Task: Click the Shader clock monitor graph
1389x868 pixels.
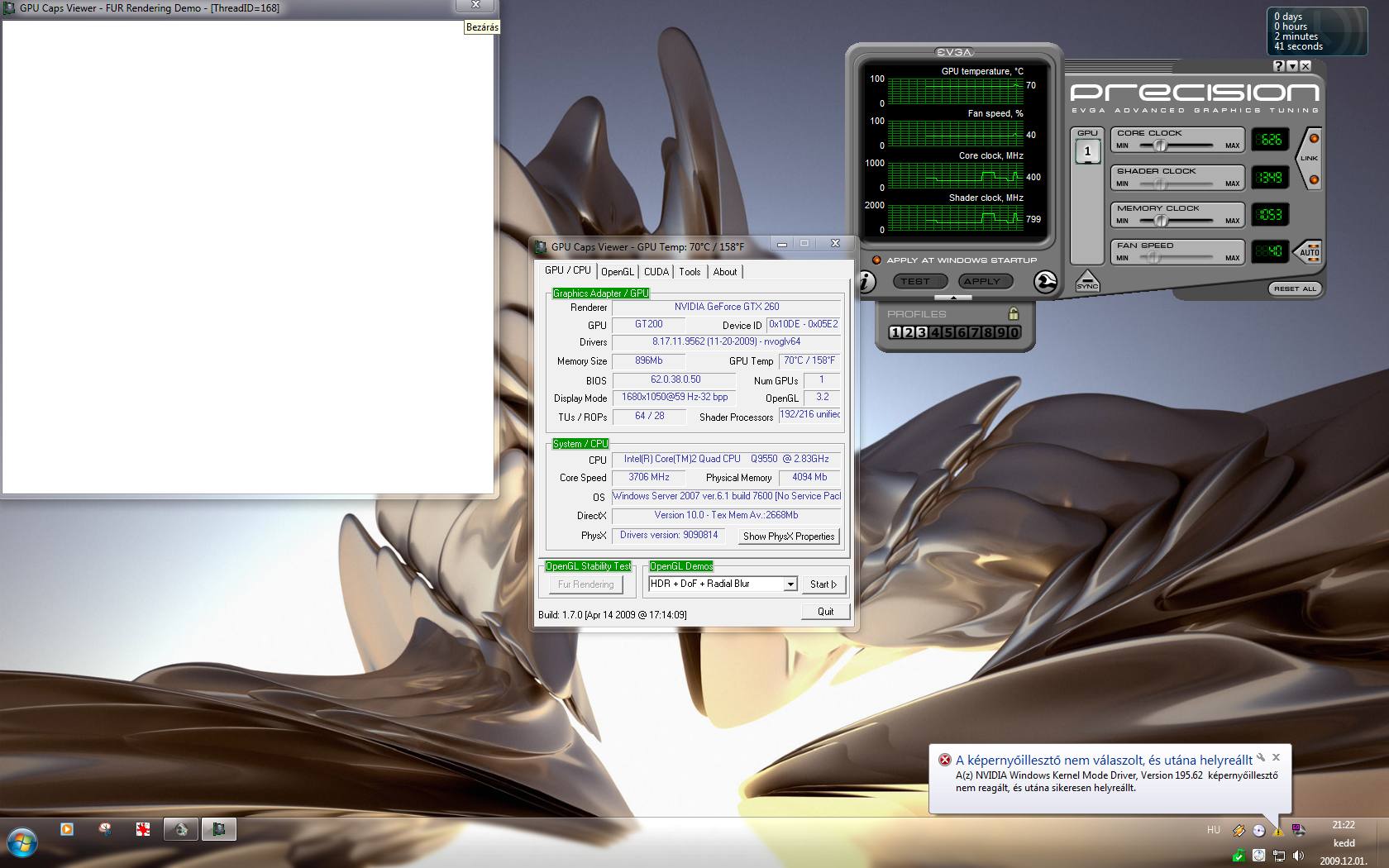Action: (x=955, y=217)
